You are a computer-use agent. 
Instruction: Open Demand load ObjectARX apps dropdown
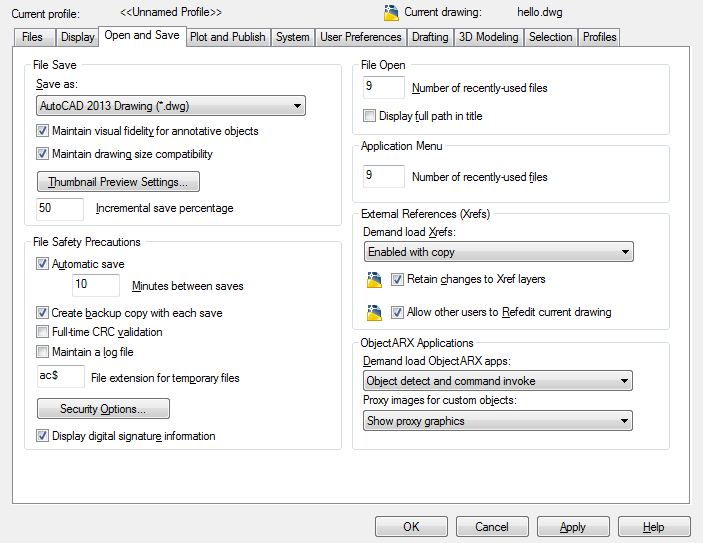click(498, 381)
